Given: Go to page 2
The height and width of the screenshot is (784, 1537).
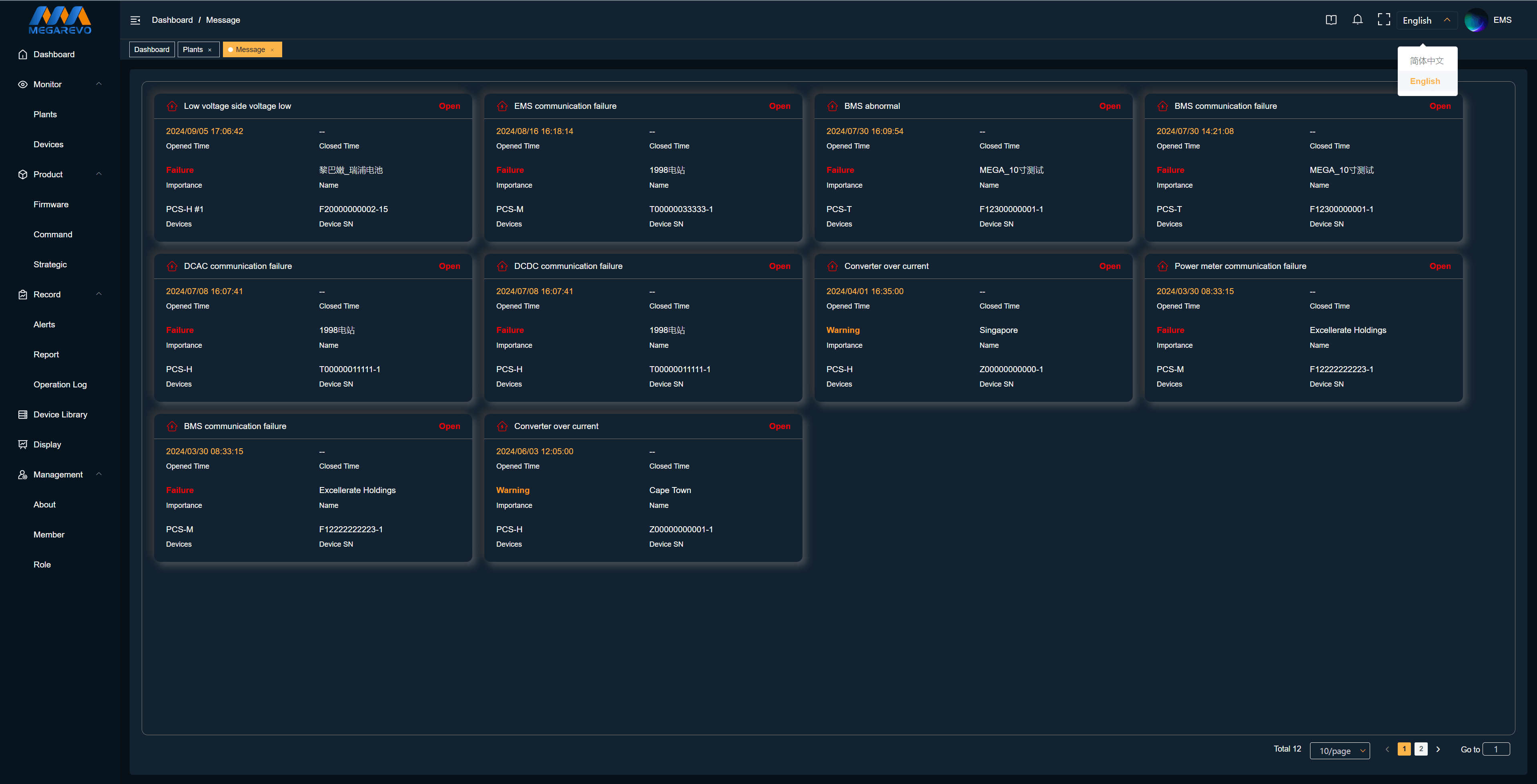Looking at the screenshot, I should coord(1421,749).
